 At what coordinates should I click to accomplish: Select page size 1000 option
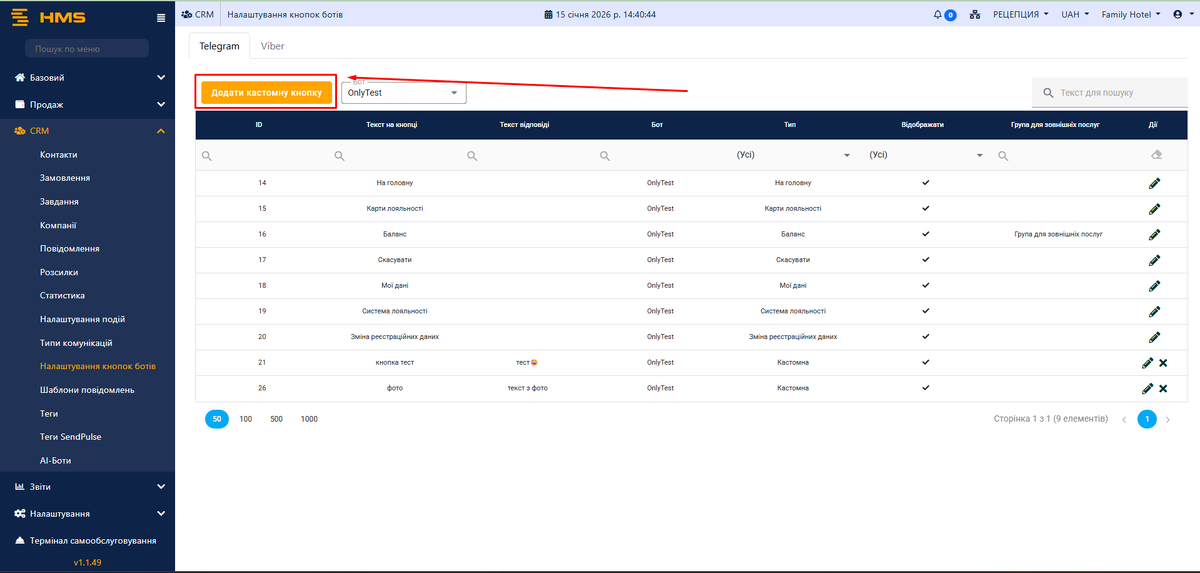click(309, 419)
